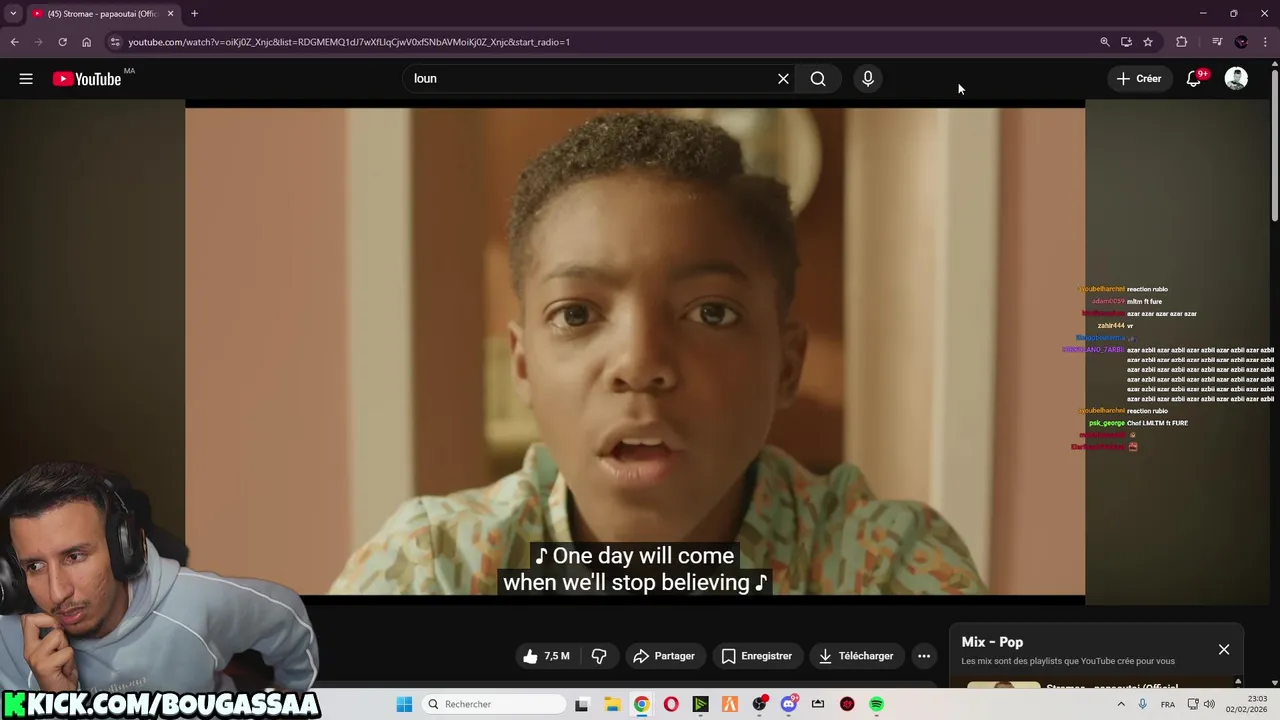Start voice search with the microphone

coord(868,79)
